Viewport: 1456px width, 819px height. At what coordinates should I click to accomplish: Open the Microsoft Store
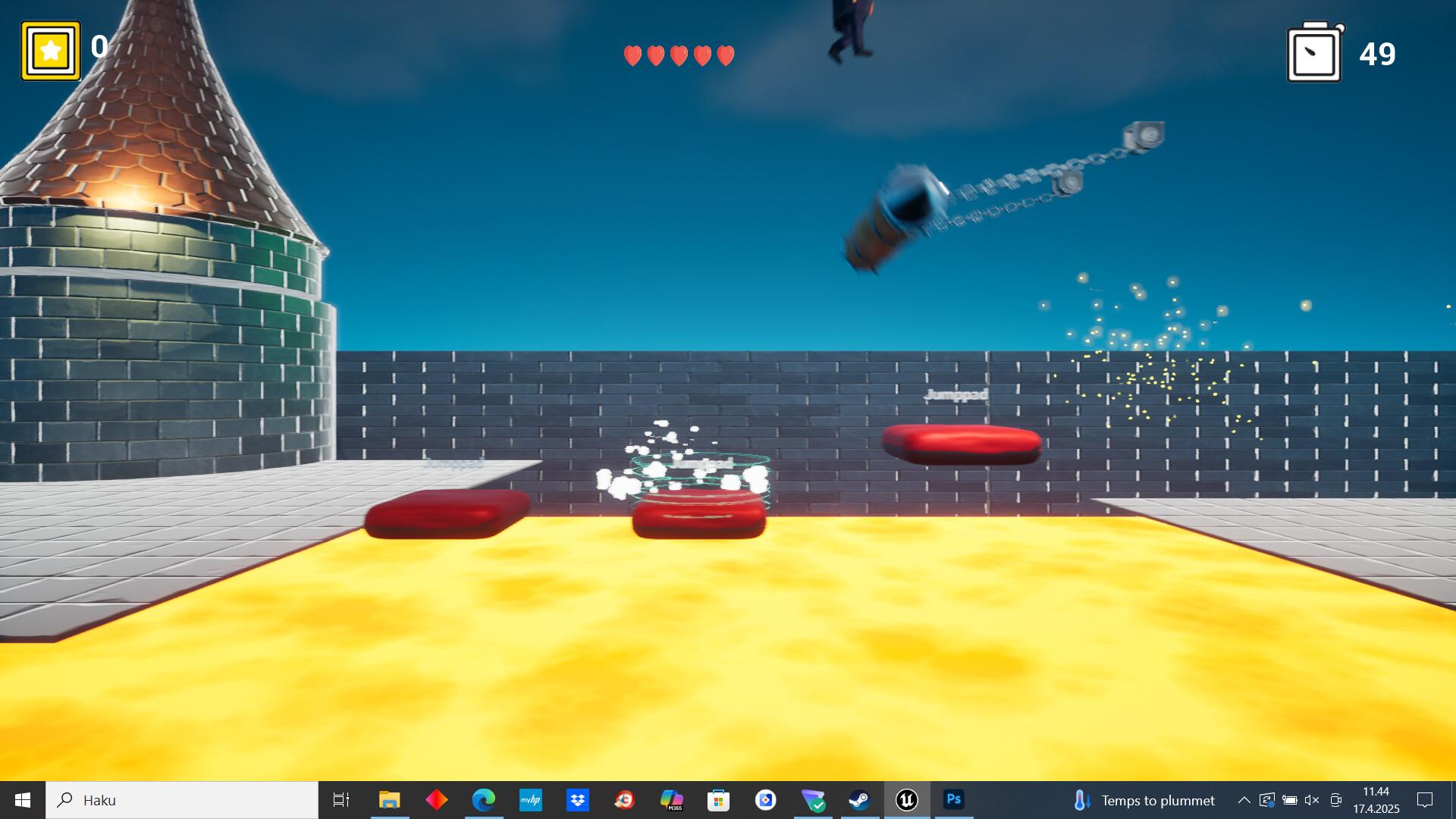pos(718,800)
